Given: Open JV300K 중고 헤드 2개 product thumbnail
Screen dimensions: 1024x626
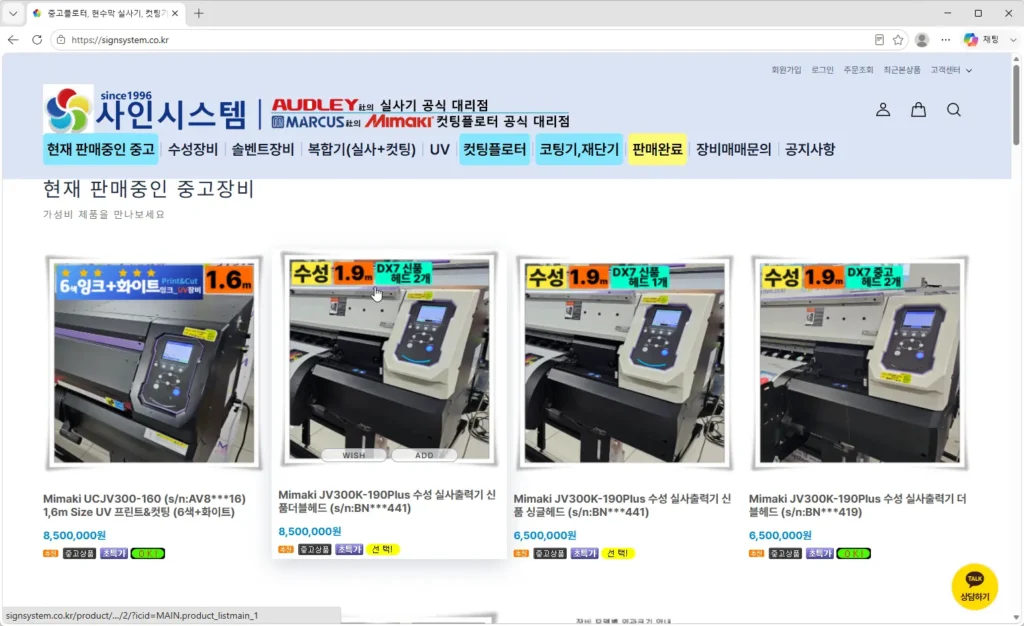Looking at the screenshot, I should click(x=859, y=363).
